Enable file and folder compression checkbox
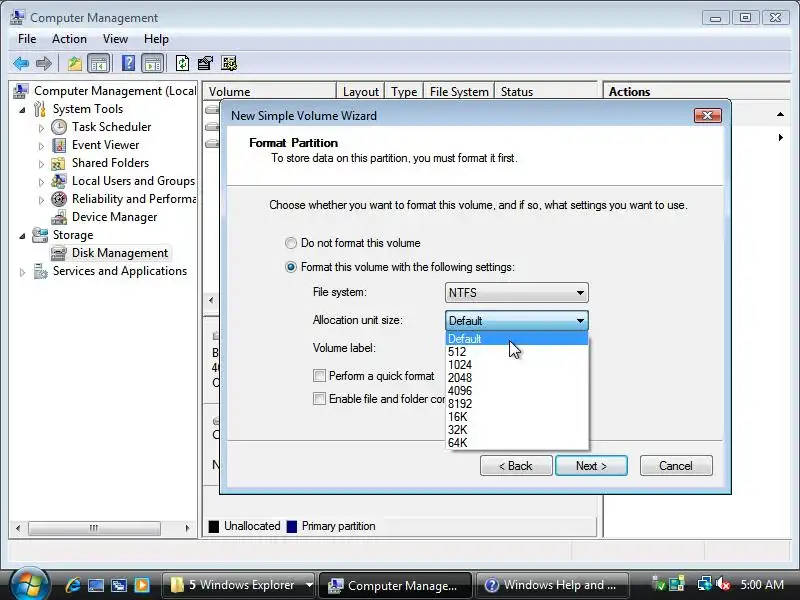This screenshot has height=600, width=800. click(x=319, y=399)
